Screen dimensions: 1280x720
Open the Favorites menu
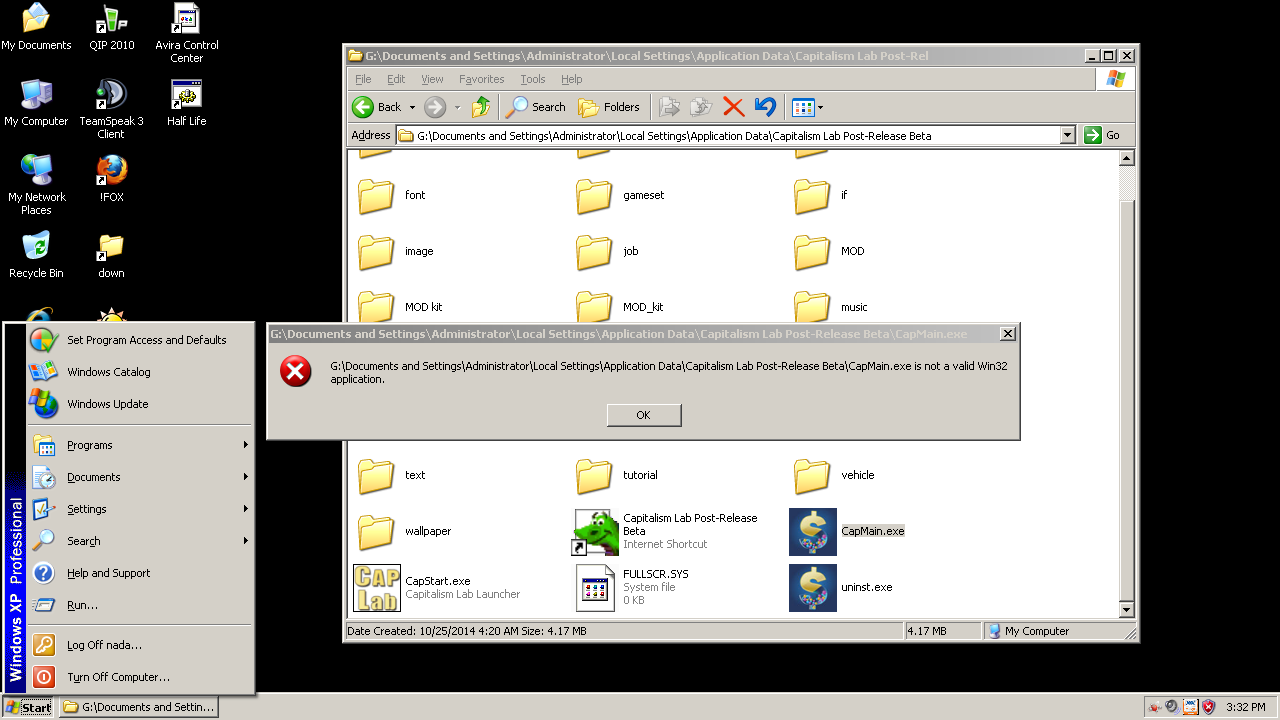click(x=482, y=79)
